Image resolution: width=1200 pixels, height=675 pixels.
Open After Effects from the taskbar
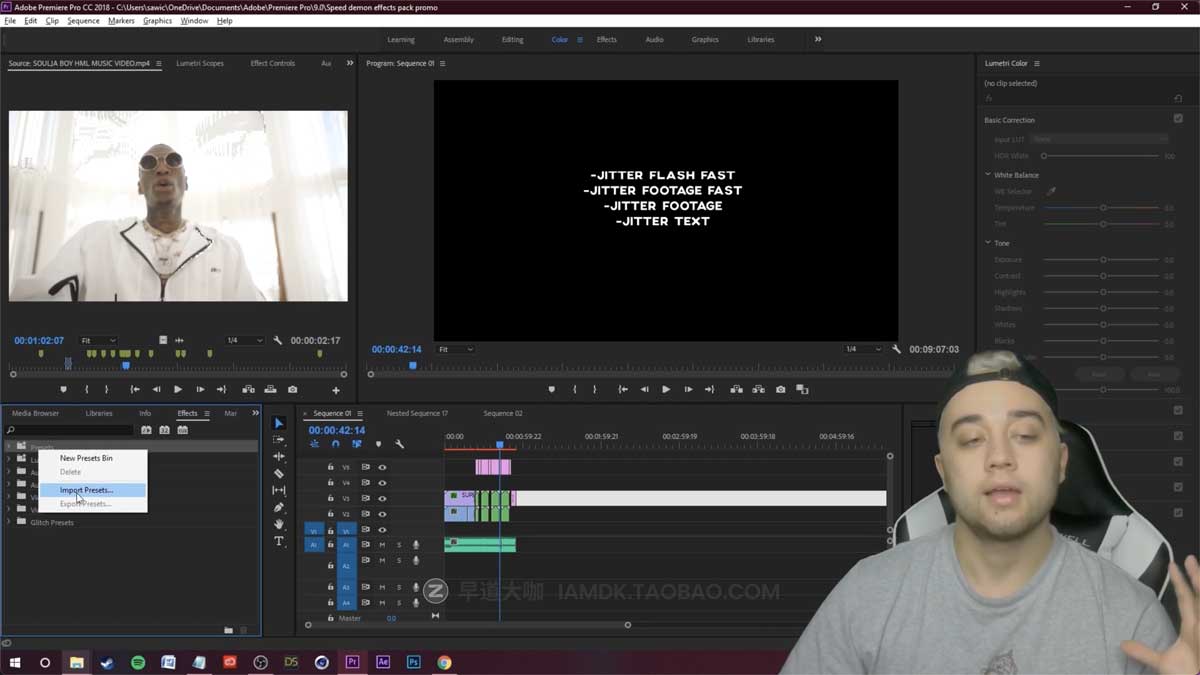point(383,662)
